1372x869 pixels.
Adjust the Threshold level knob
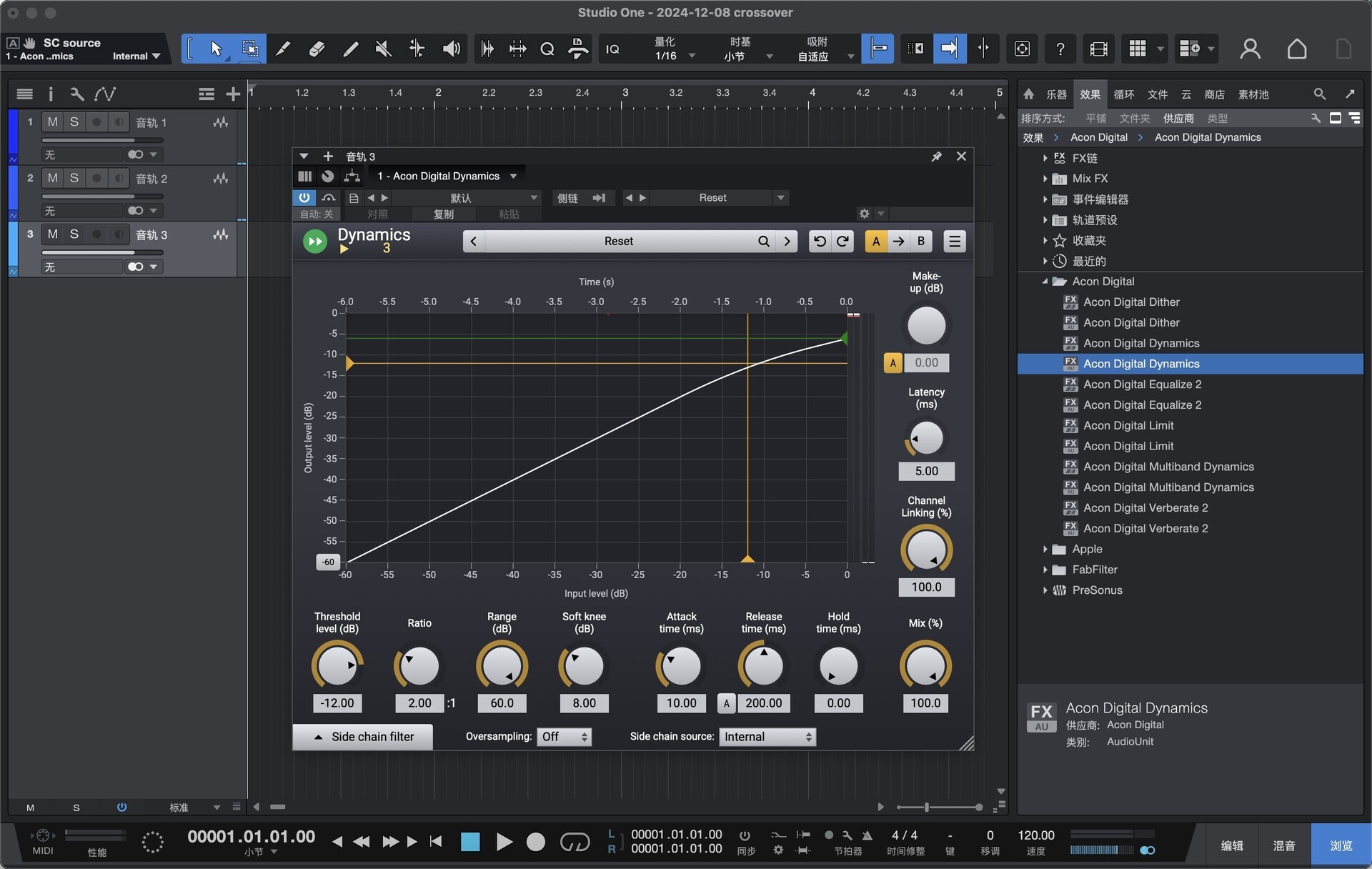(337, 666)
